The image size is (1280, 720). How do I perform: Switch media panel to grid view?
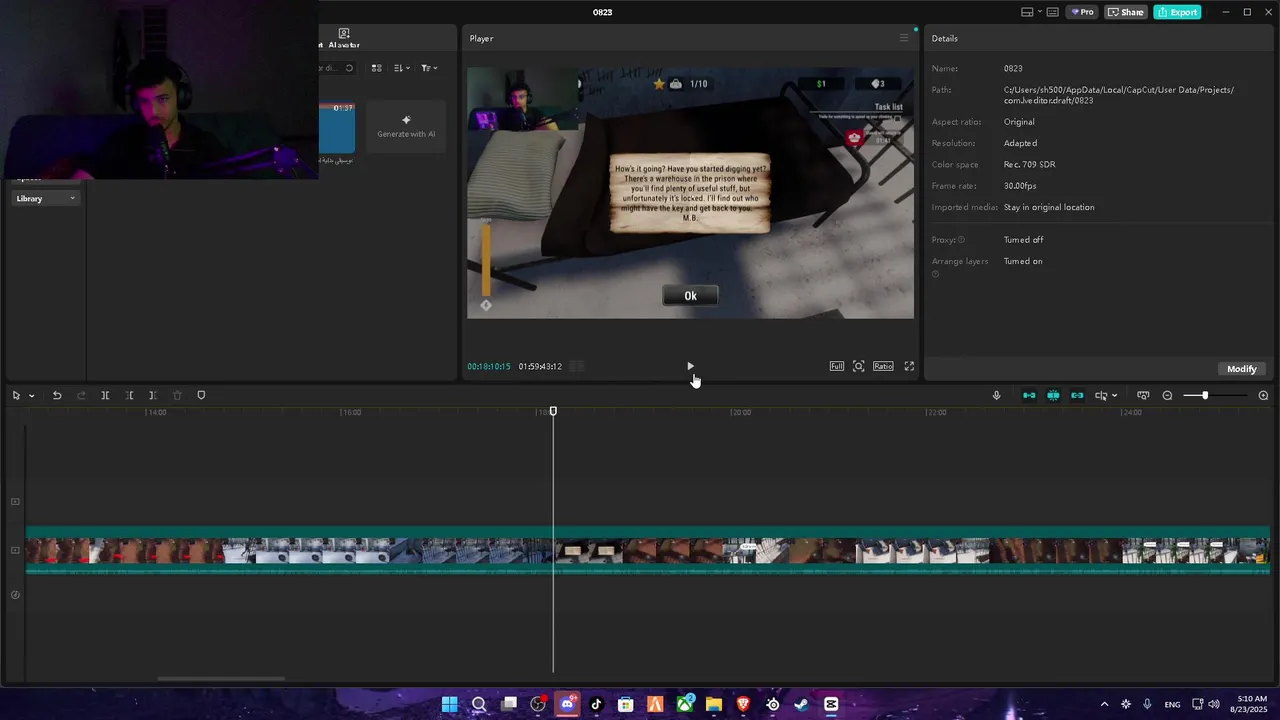(x=376, y=68)
